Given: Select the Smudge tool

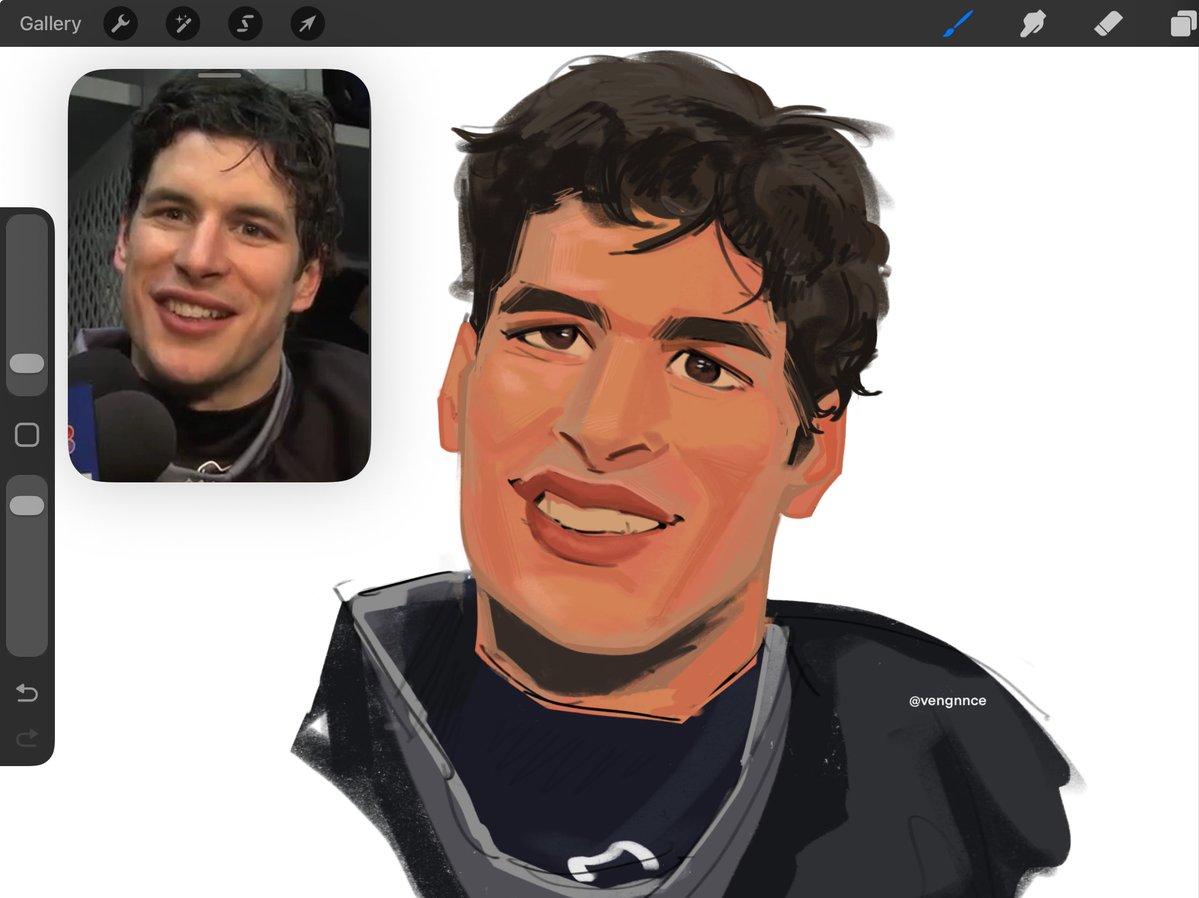Looking at the screenshot, I should coord(1033,24).
